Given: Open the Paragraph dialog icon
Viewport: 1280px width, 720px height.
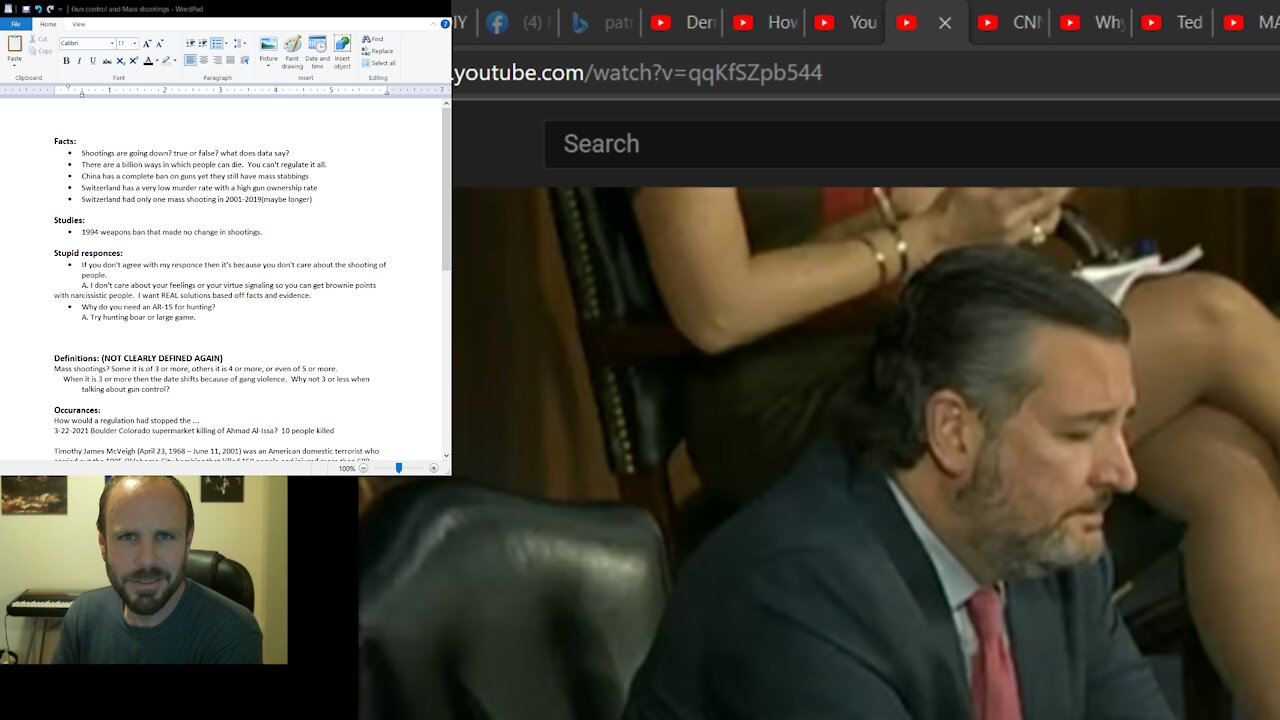Looking at the screenshot, I should pos(245,61).
